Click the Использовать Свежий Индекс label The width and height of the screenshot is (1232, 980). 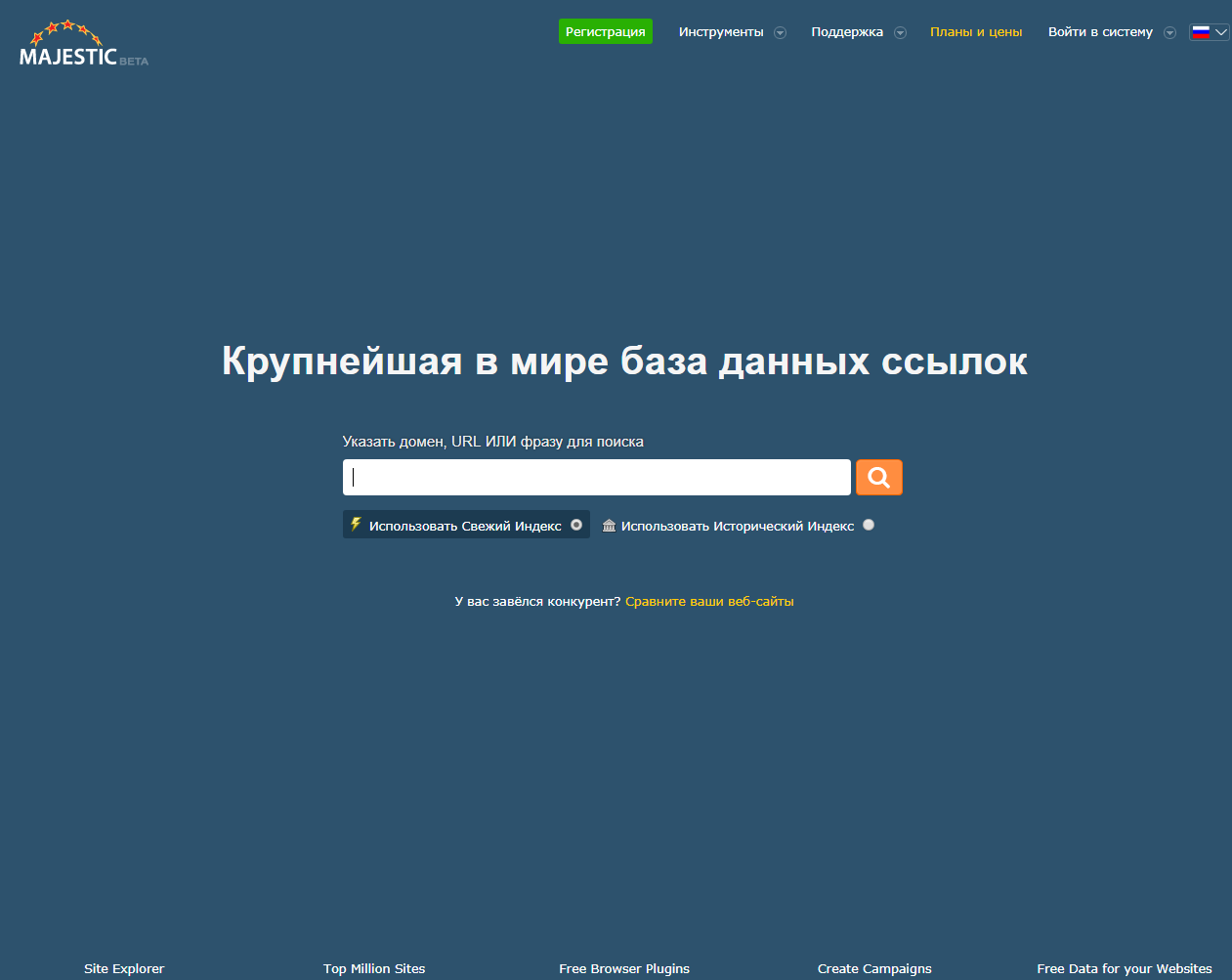point(465,526)
